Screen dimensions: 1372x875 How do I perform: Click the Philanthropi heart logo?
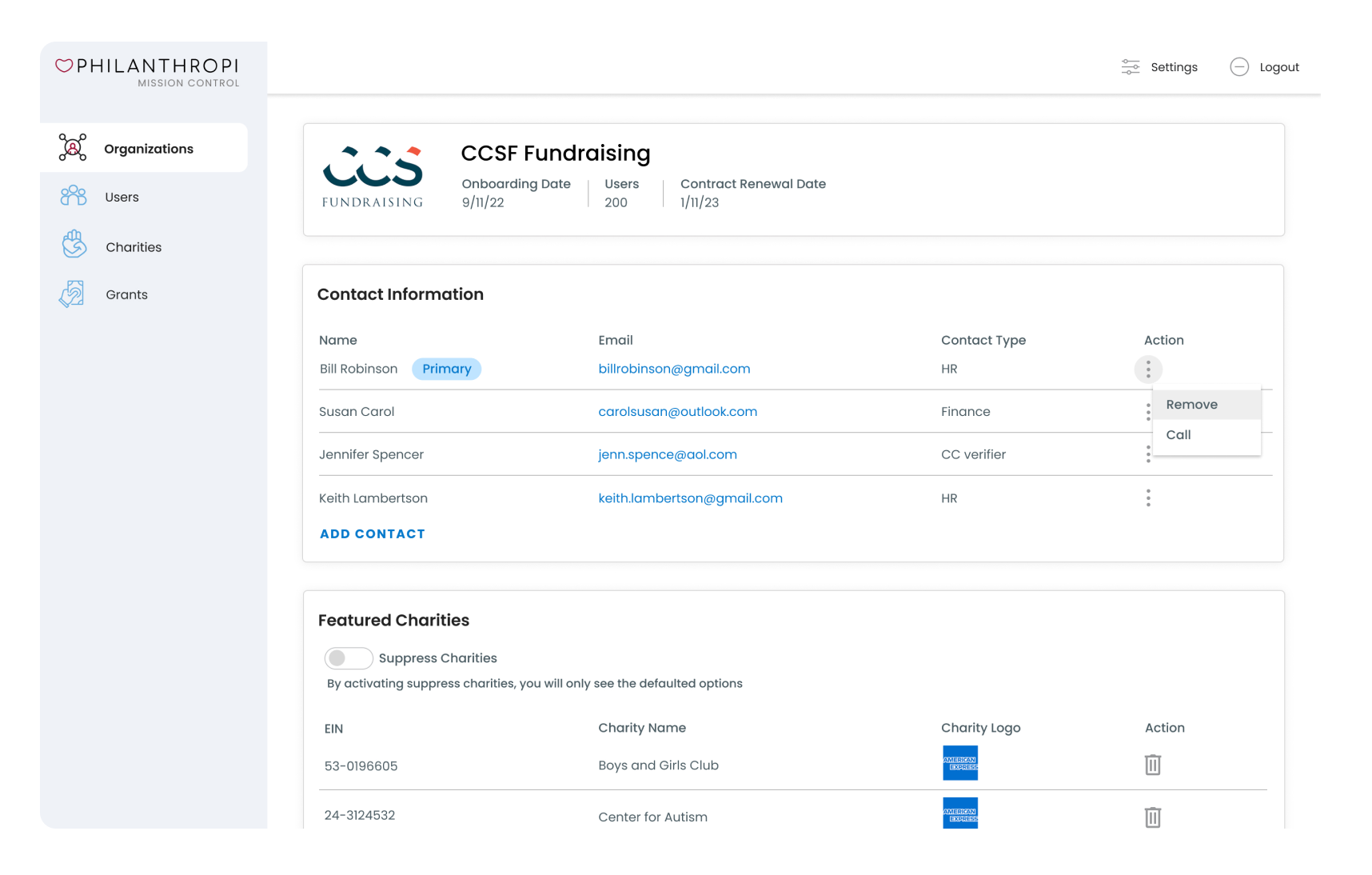[63, 65]
